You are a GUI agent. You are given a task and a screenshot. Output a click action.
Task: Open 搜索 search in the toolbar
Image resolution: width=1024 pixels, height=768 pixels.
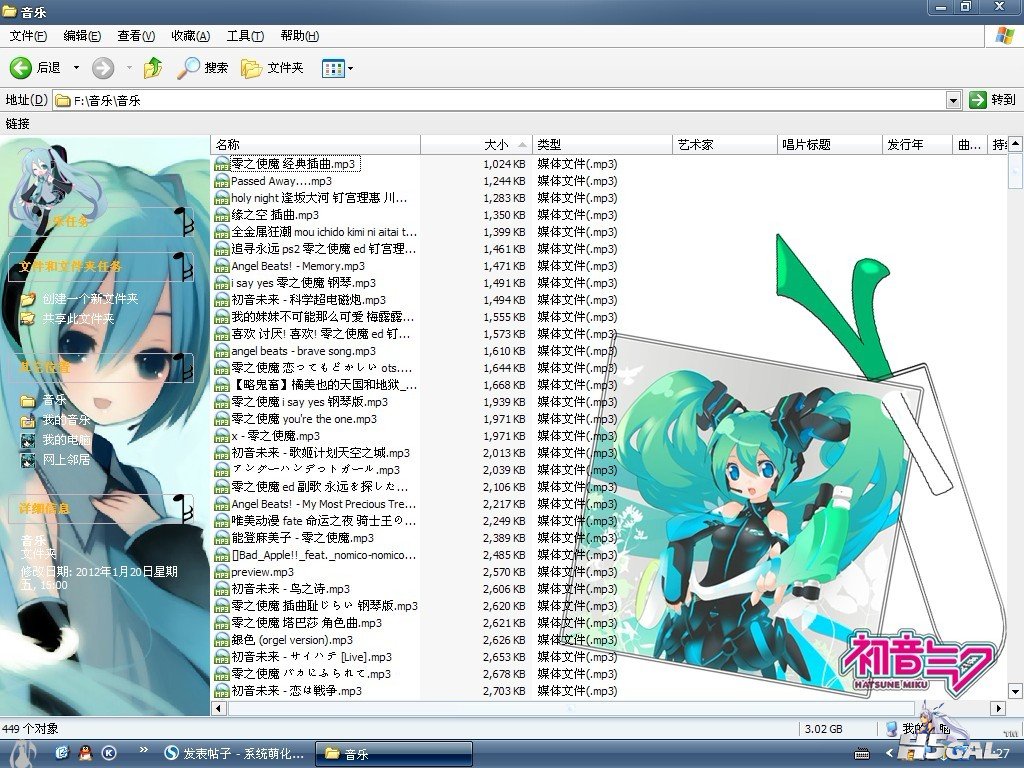tap(203, 67)
